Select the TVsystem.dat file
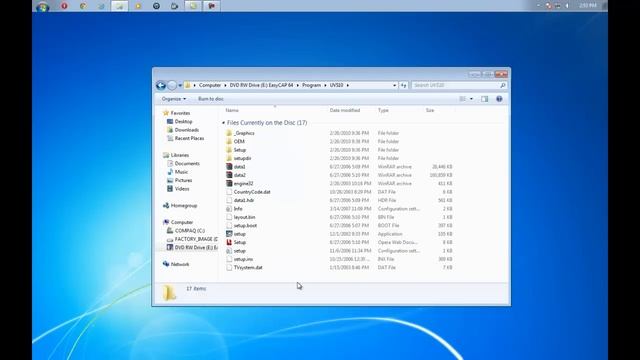The width and height of the screenshot is (640, 360). tap(248, 267)
